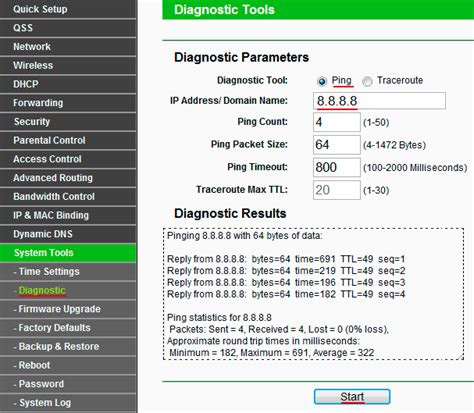Open the DHCP menu
Image resolution: width=474 pixels, height=413 pixels.
[68, 84]
